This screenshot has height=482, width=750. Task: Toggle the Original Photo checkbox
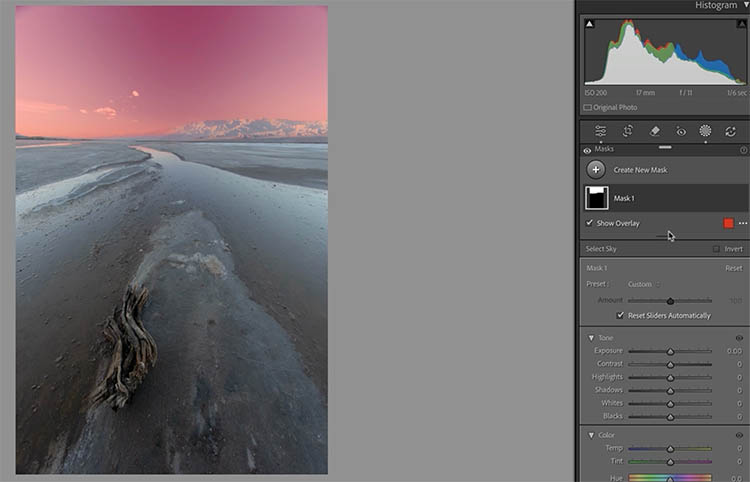(587, 108)
